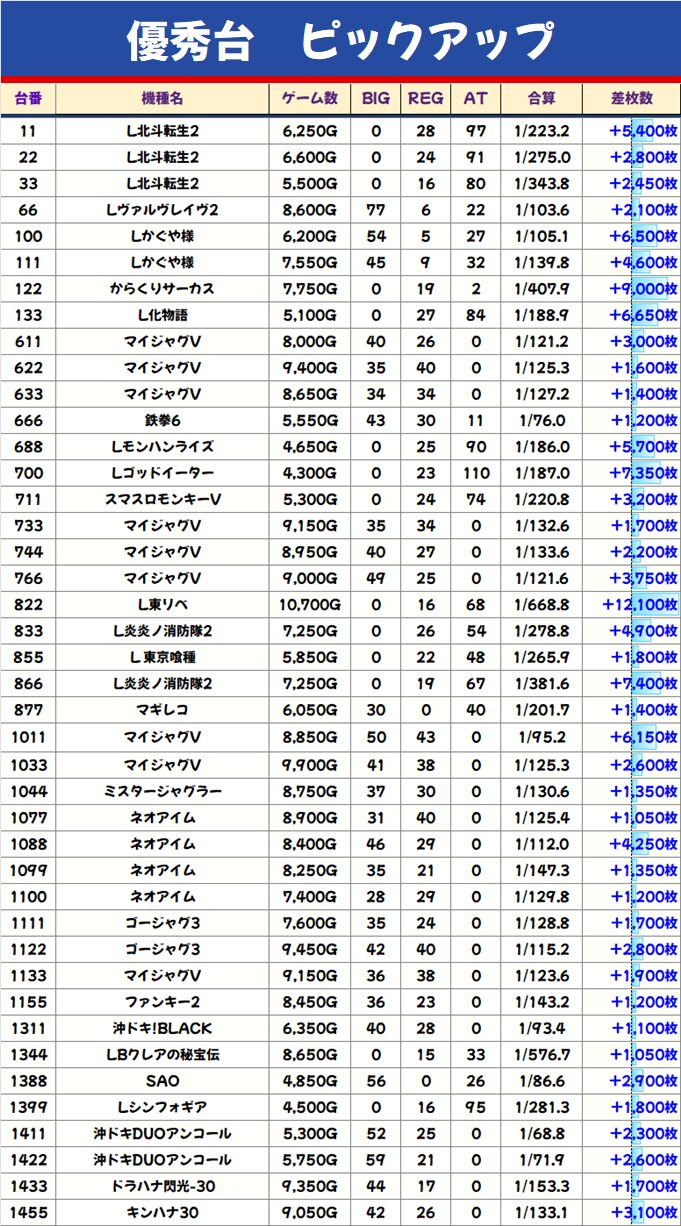Select the ゲーム数 column header
The height and width of the screenshot is (1226, 681).
click(x=310, y=98)
